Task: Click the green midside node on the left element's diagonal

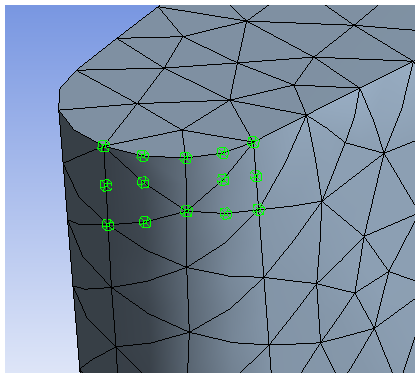Action: 143,182
